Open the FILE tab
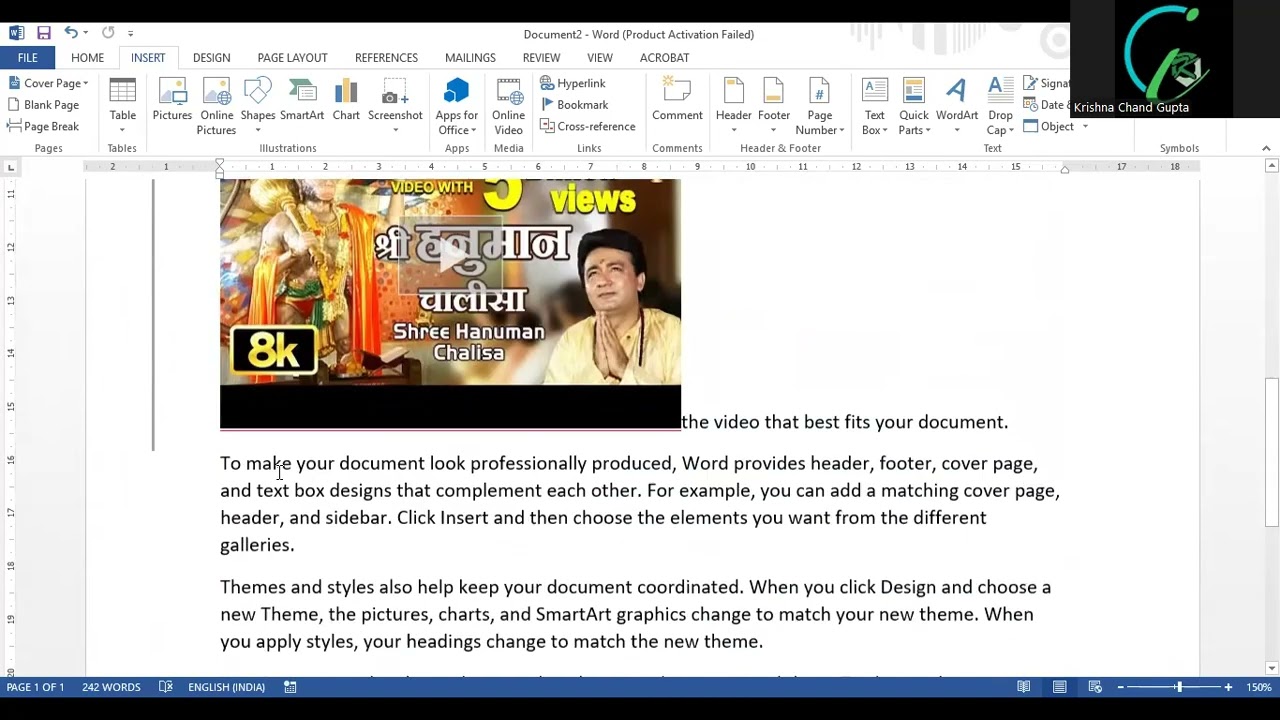Image resolution: width=1280 pixels, height=720 pixels. [x=27, y=58]
